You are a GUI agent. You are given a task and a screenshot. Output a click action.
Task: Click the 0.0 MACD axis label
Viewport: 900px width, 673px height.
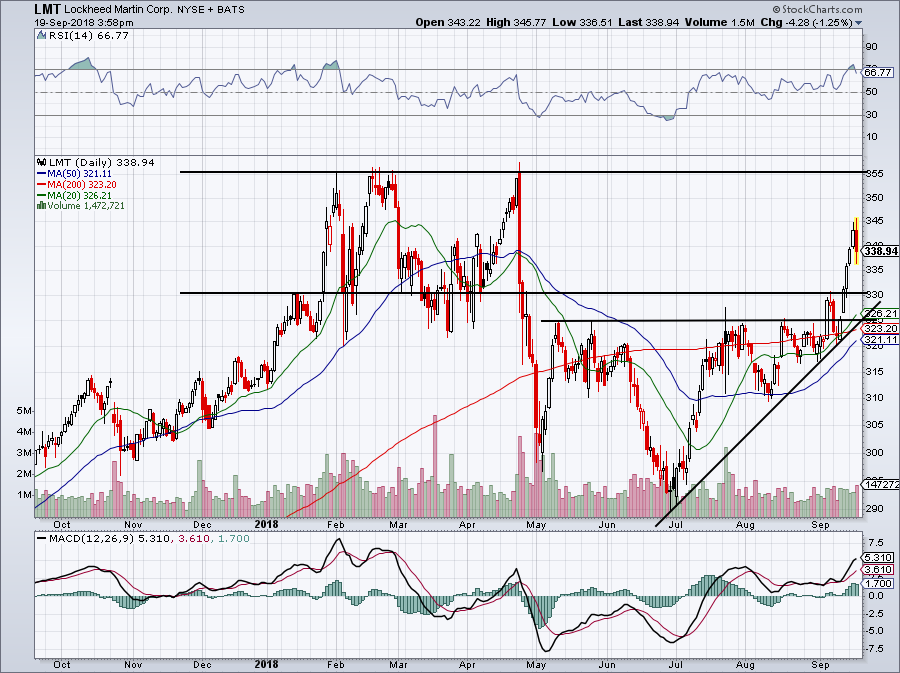point(875,596)
